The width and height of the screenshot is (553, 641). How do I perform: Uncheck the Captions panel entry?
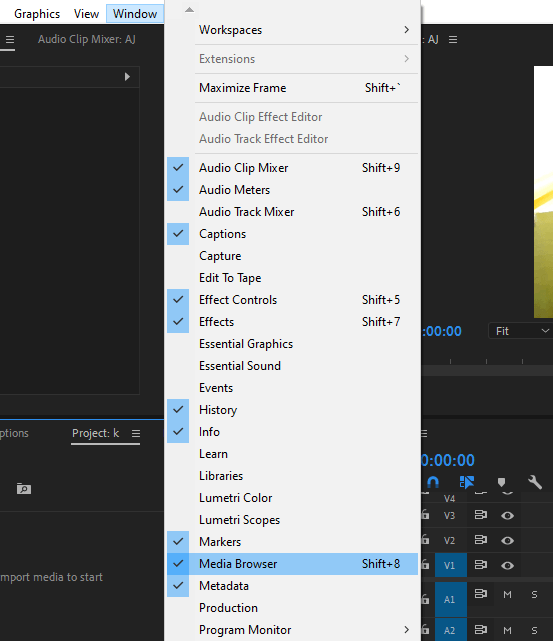pos(292,234)
